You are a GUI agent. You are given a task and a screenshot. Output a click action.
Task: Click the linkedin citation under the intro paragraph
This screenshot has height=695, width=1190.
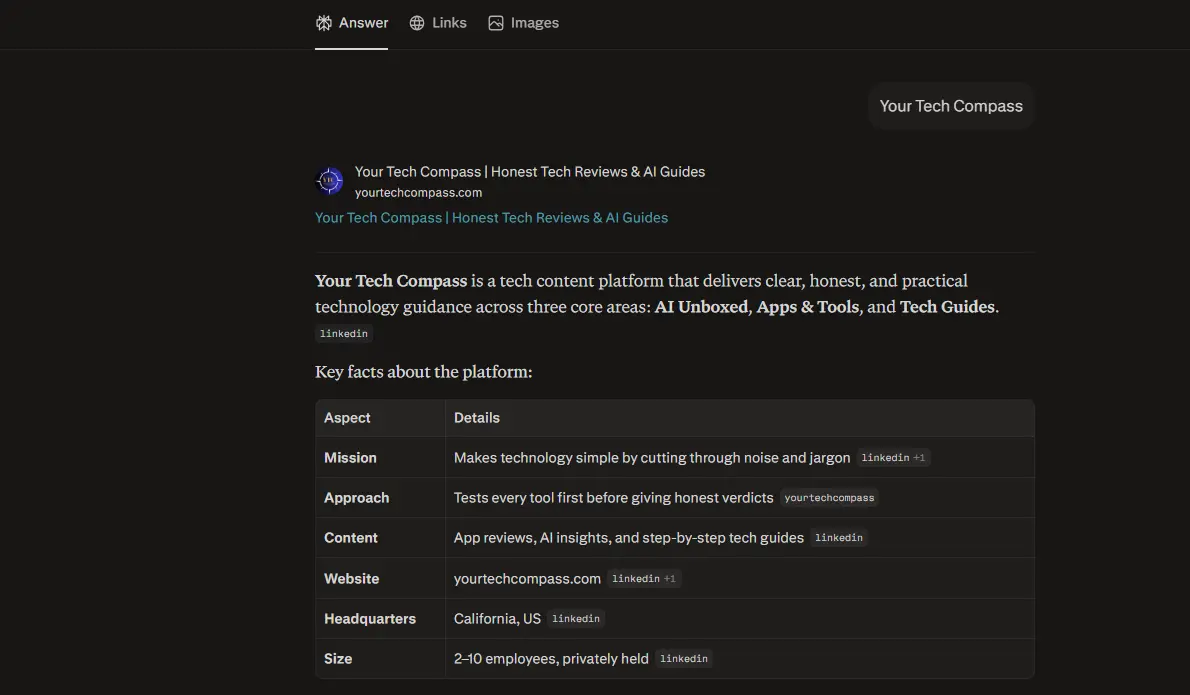(x=344, y=334)
